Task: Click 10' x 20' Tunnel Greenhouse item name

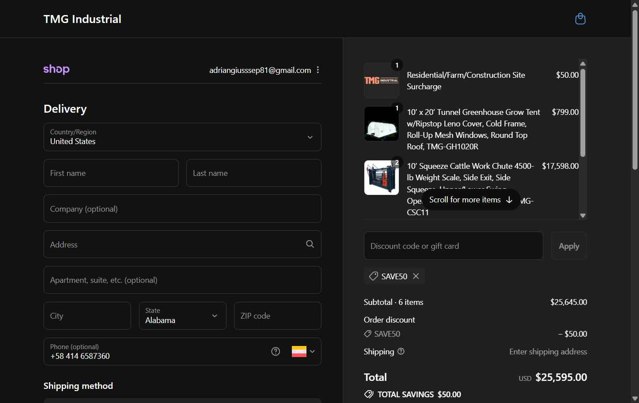Action: [x=473, y=129]
